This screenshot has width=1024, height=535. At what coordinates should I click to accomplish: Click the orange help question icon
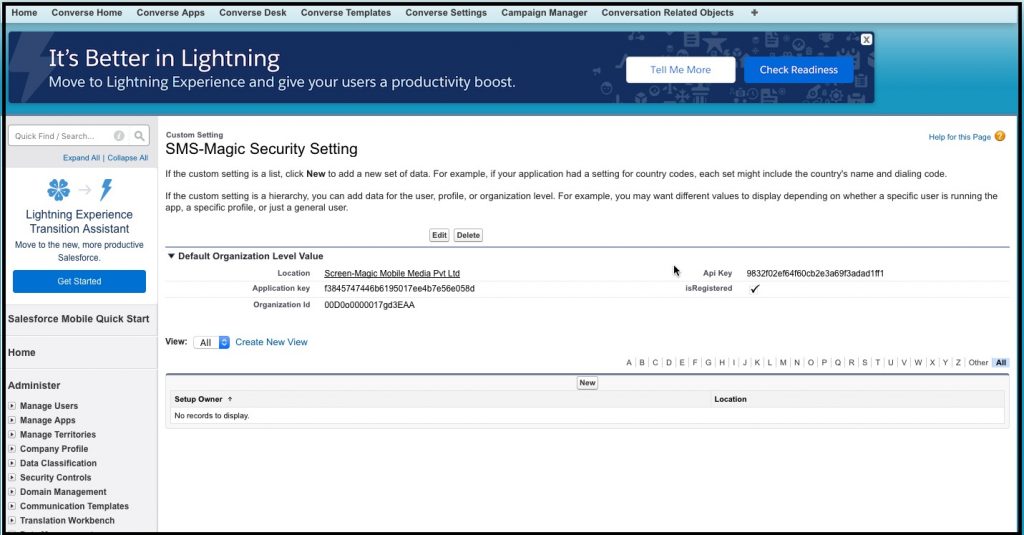click(x=1000, y=137)
